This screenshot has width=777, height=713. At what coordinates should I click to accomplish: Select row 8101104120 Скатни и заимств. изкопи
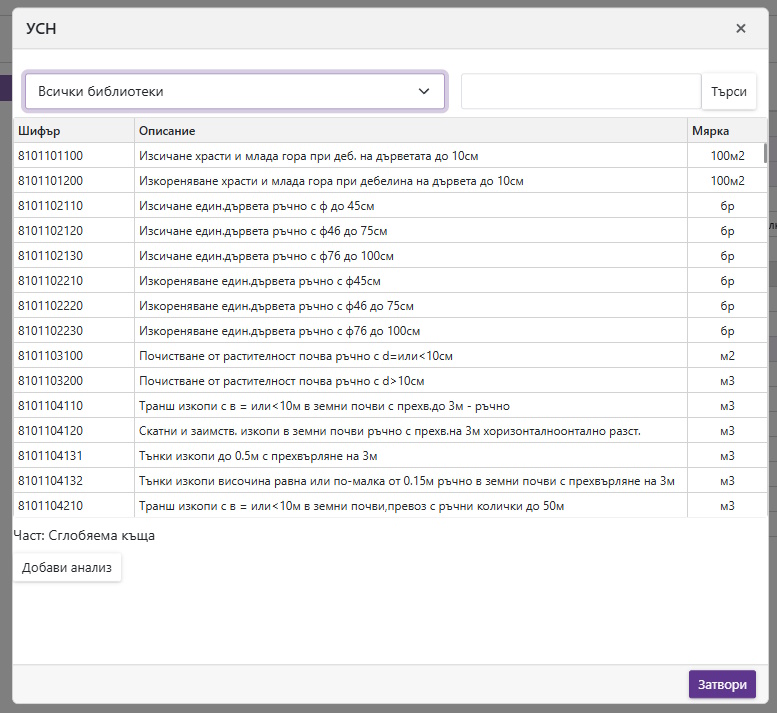(388, 431)
